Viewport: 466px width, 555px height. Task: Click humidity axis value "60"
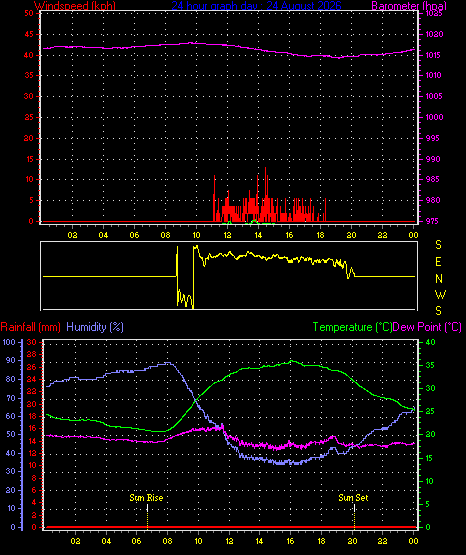pyautogui.click(x=11, y=416)
